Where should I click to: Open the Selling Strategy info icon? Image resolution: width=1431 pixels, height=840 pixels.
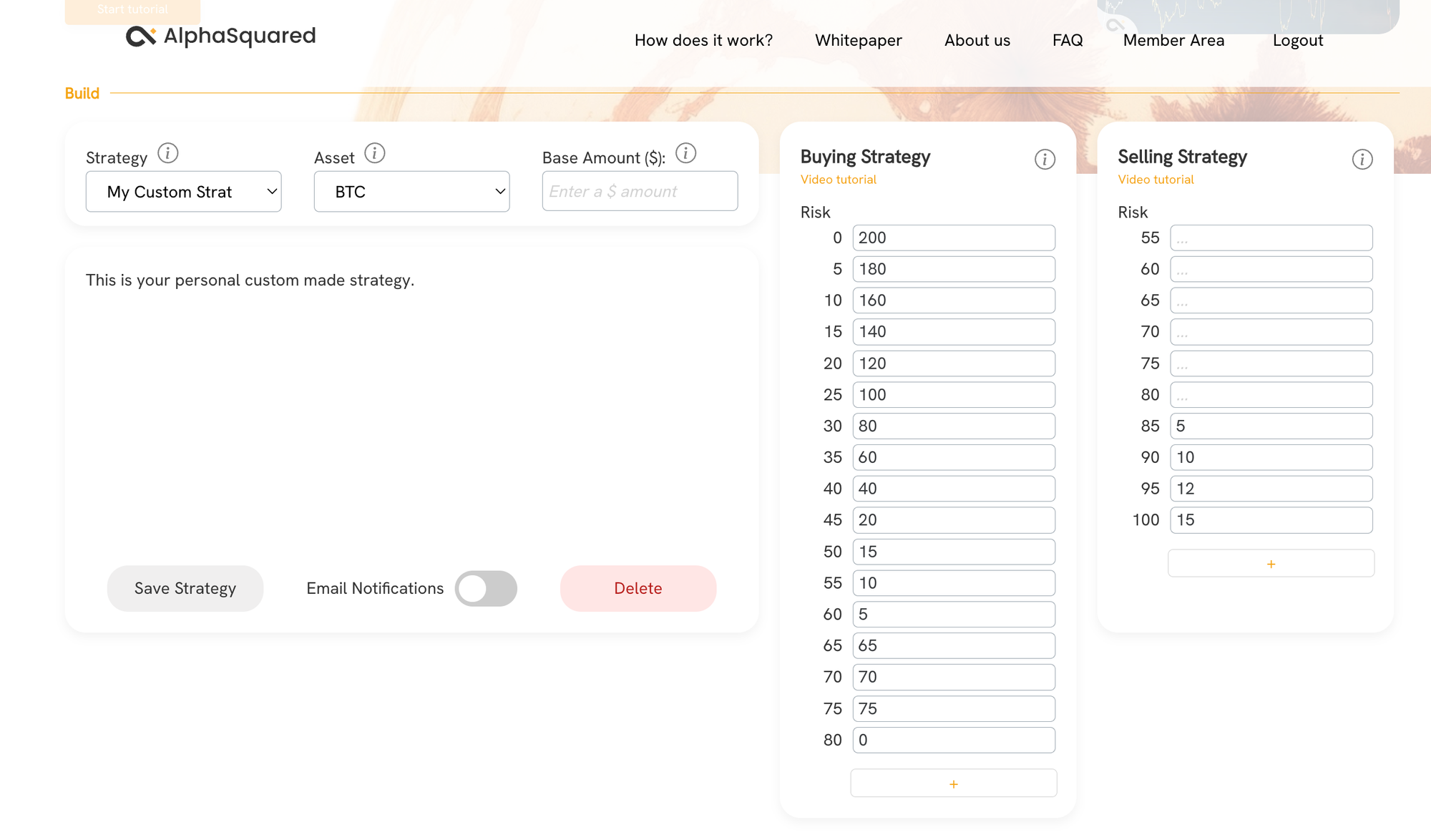pyautogui.click(x=1362, y=160)
